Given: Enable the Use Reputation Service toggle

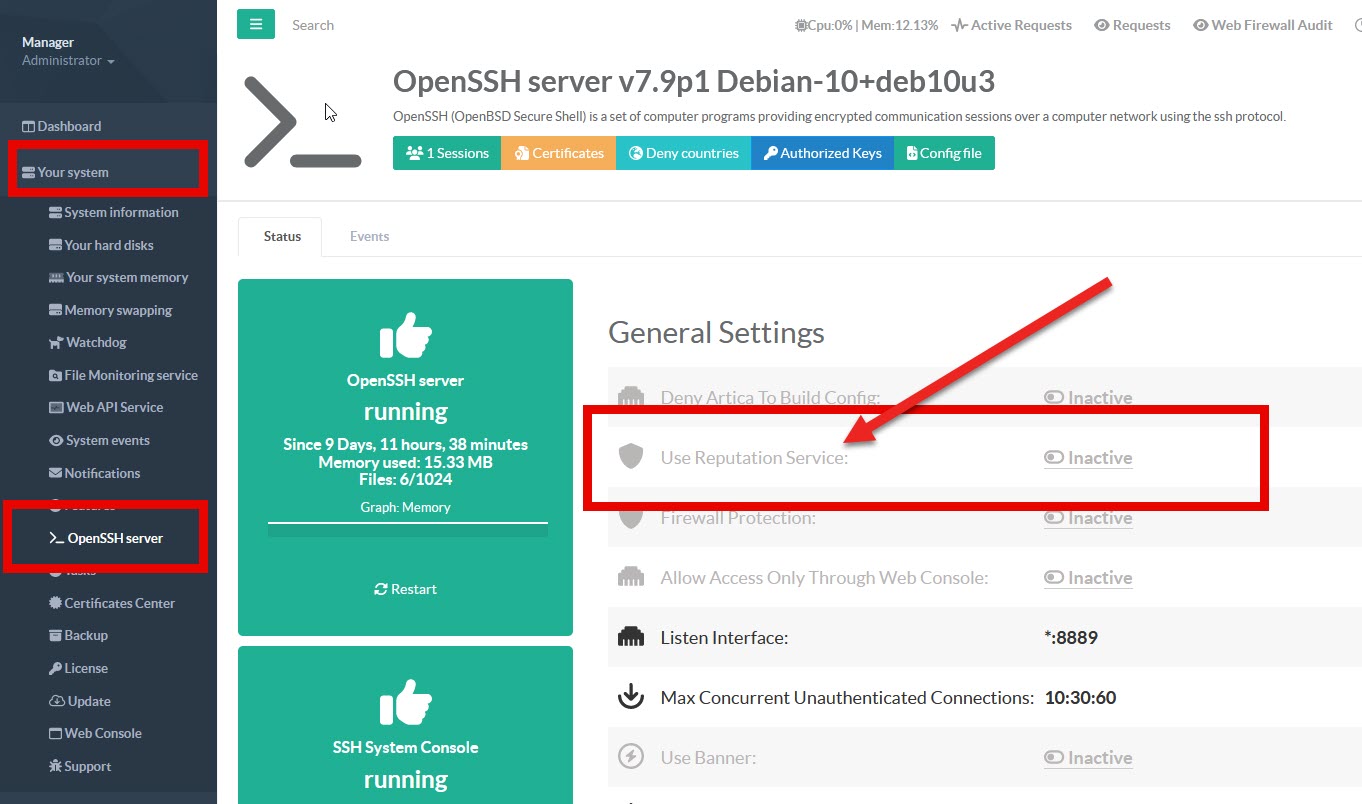Looking at the screenshot, I should coord(1088,458).
